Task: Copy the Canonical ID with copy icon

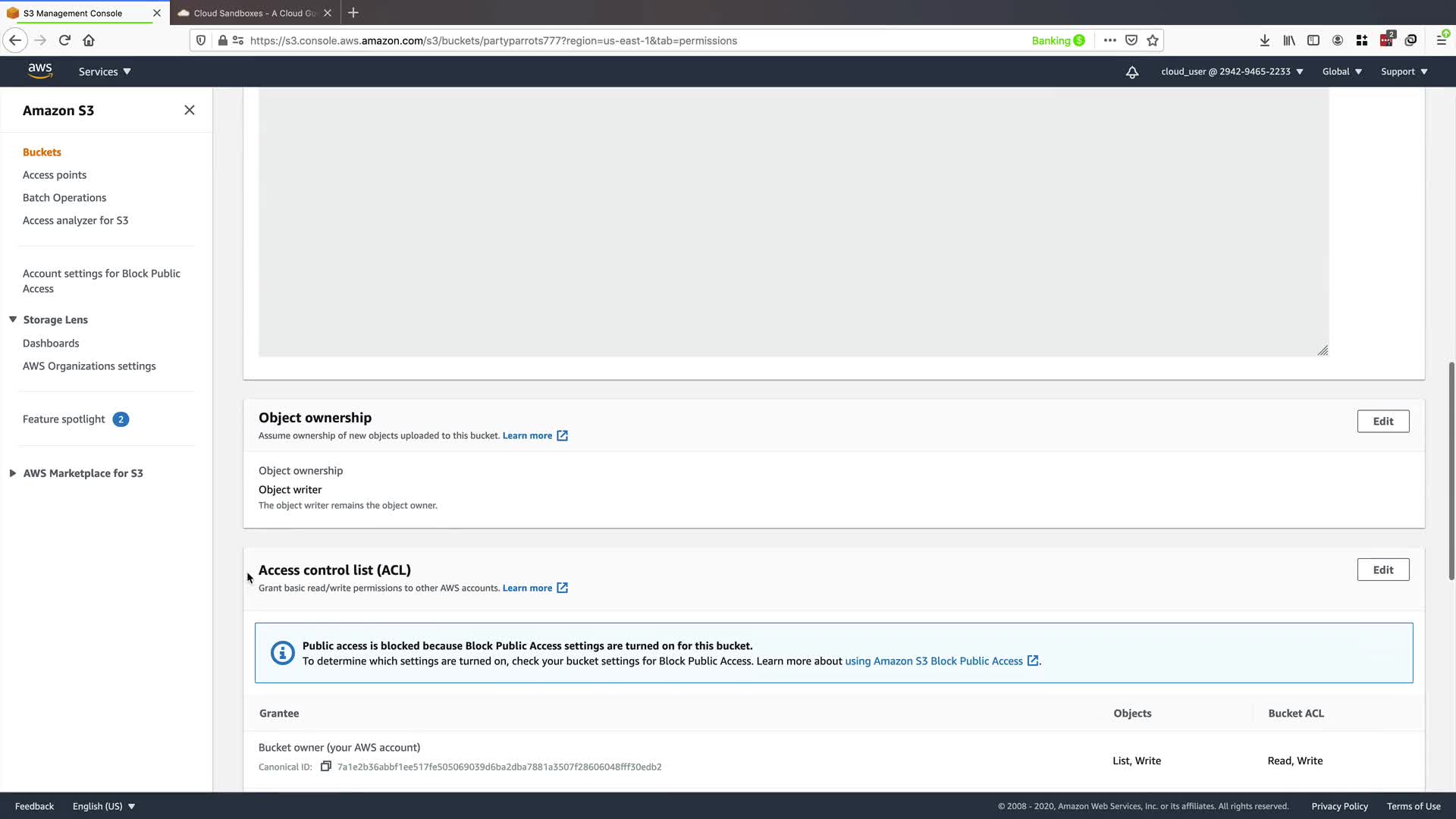Action: point(325,766)
